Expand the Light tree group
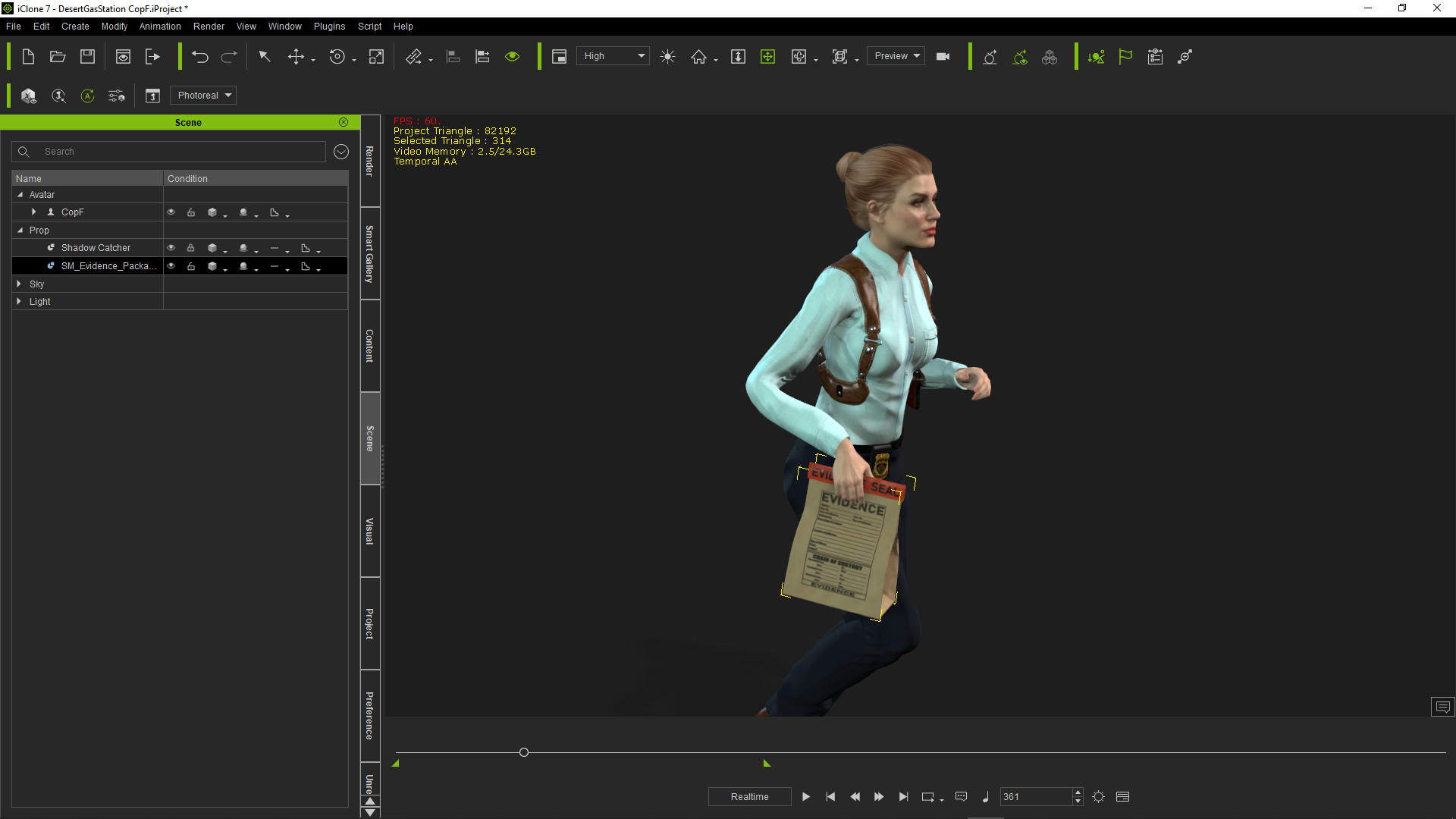The width and height of the screenshot is (1456, 819). pos(19,302)
